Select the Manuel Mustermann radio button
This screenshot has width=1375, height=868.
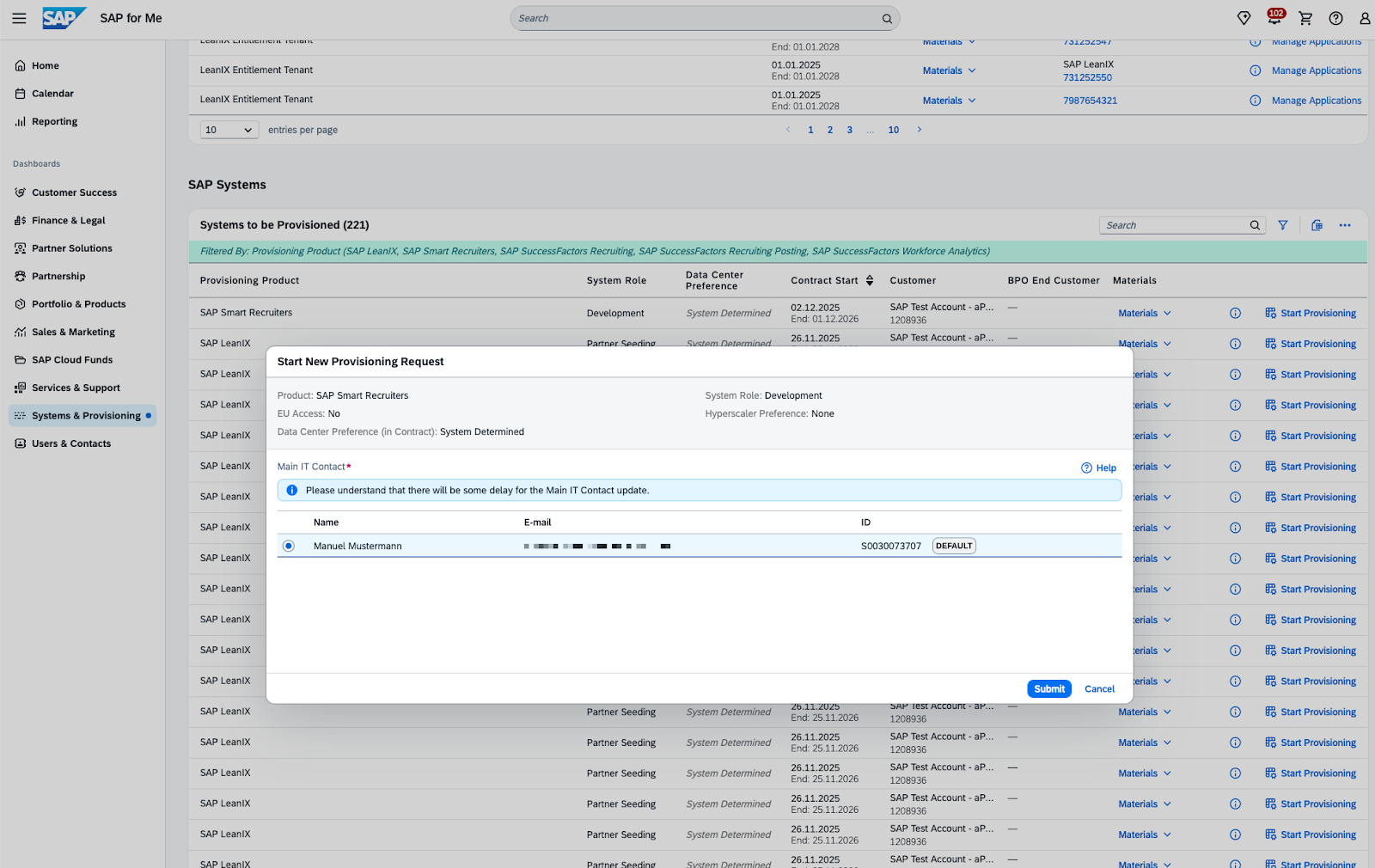coord(289,547)
